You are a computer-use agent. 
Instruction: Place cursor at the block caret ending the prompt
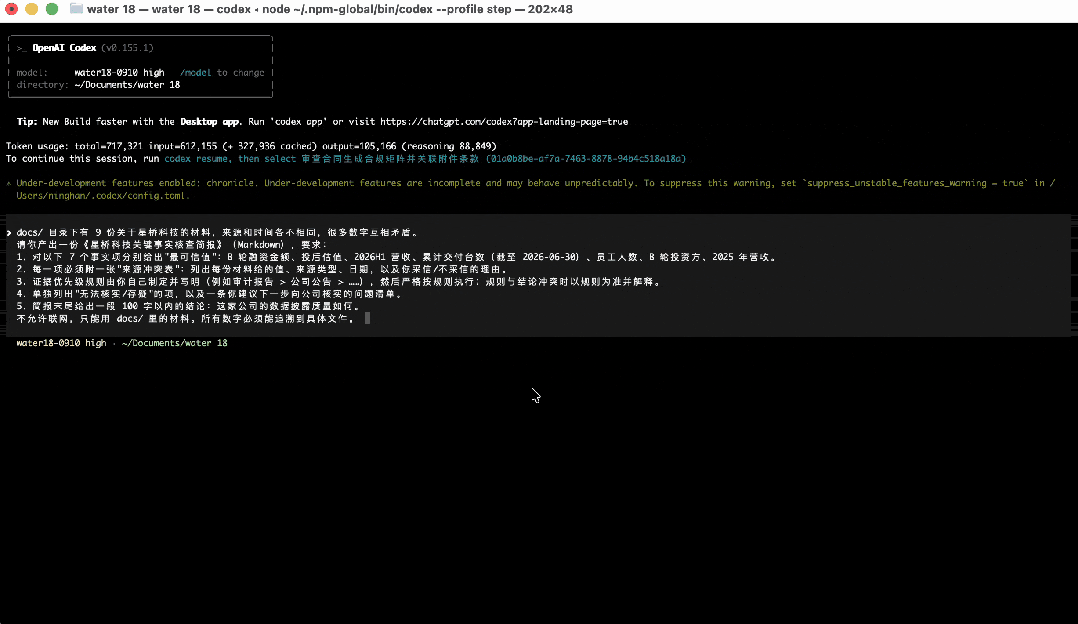click(368, 318)
